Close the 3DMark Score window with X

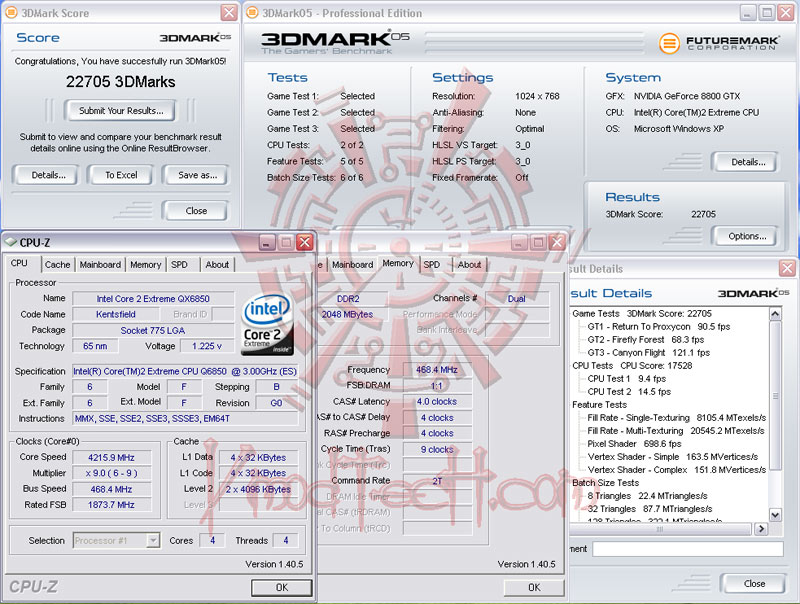[229, 12]
